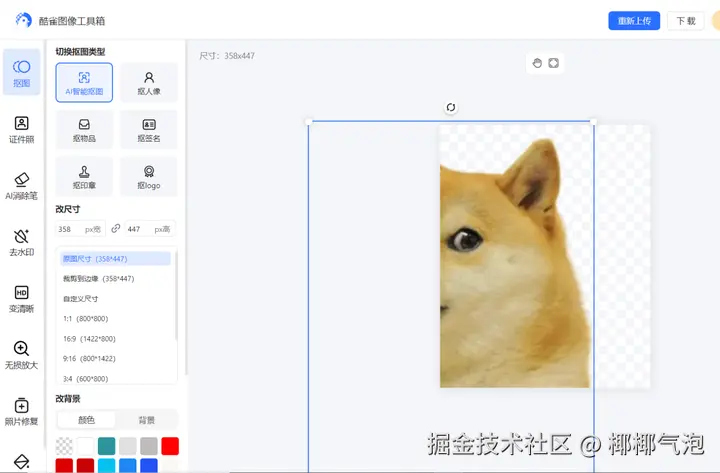Select 裁剪到边缘 (358*447) size option
The image size is (720, 473).
pos(115,279)
